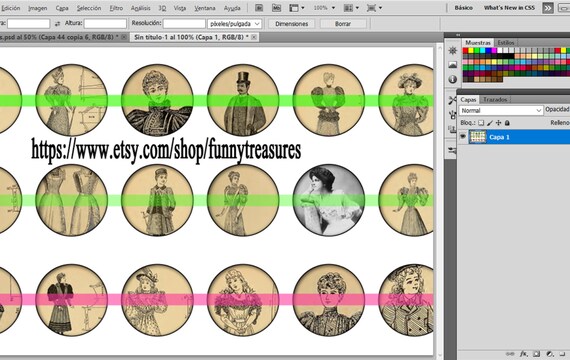Toggle lock transparent pixels for the layer
Viewport: 570px width, 360px height.
[x=481, y=123]
